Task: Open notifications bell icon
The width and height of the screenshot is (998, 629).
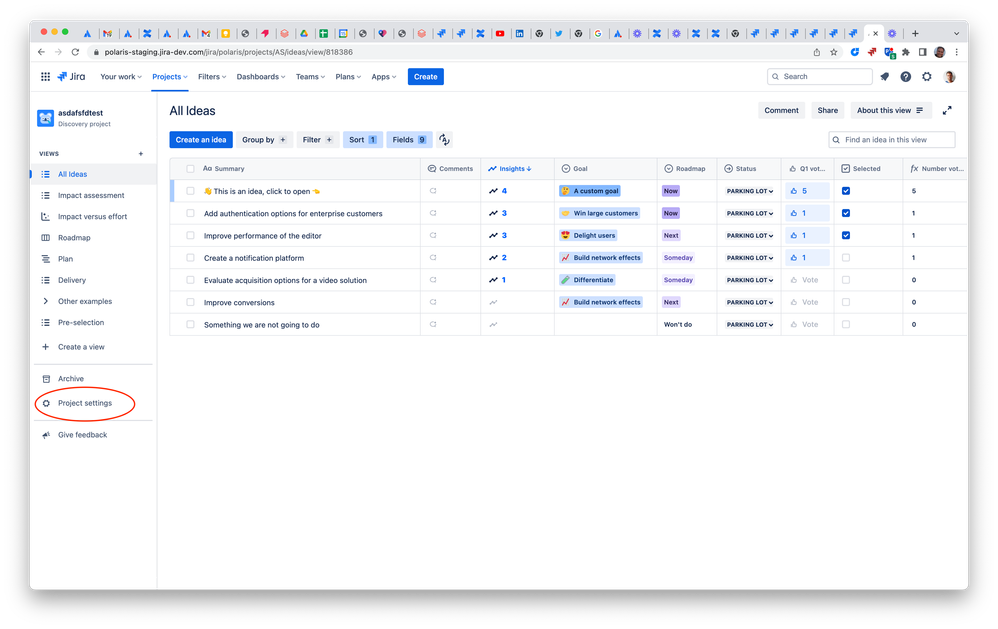Action: (x=885, y=76)
